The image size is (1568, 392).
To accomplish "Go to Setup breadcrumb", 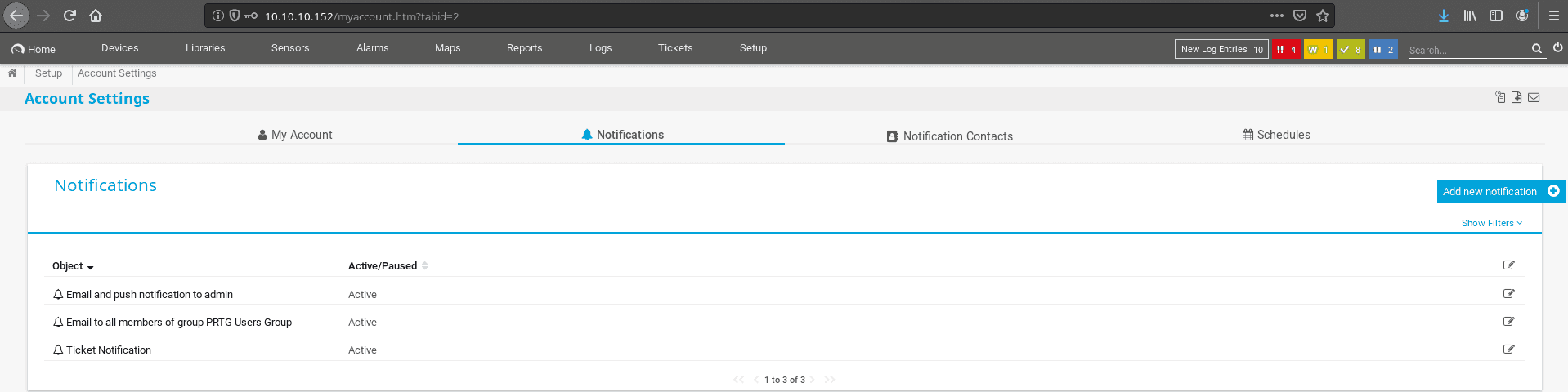I will coord(48,73).
